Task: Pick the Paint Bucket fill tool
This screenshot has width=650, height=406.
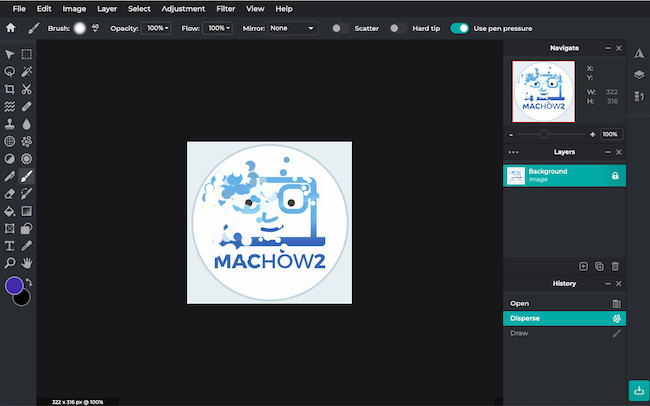Action: (x=10, y=211)
